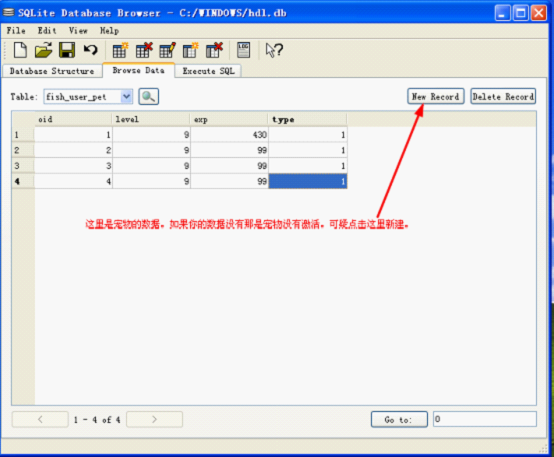Open a database with the folder icon
The width and height of the screenshot is (554, 457).
click(43, 50)
